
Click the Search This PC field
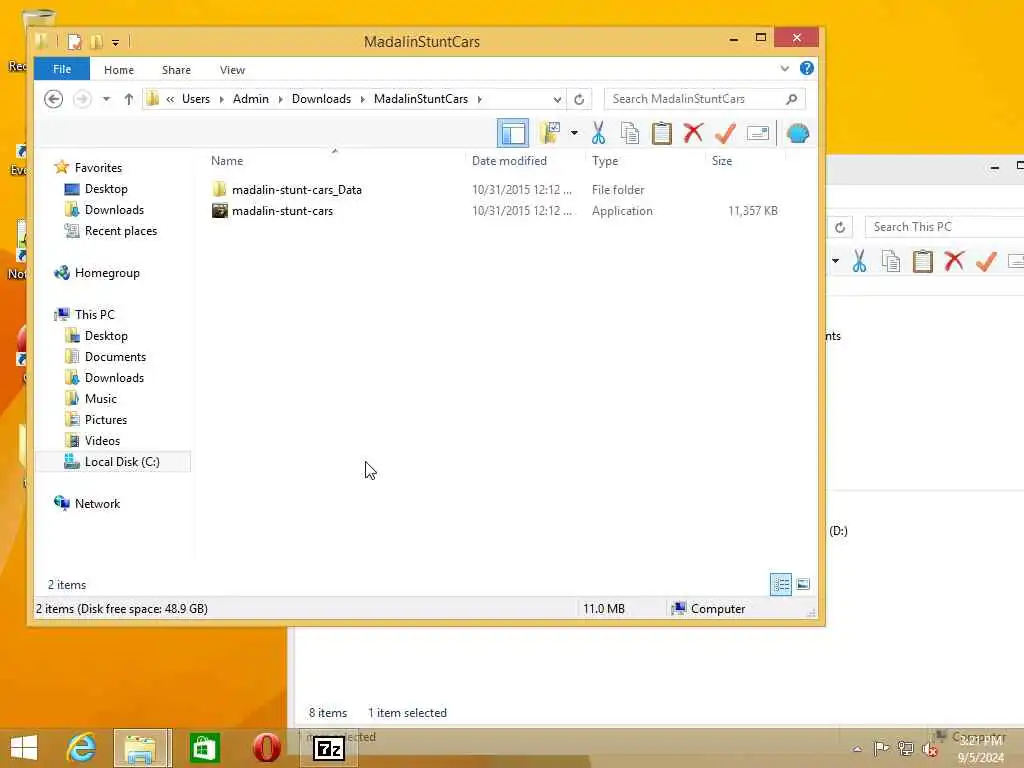click(944, 227)
